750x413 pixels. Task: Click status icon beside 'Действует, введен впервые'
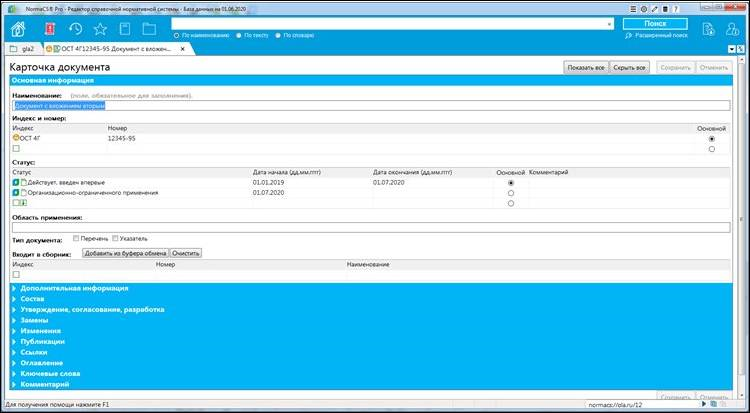click(x=16, y=183)
